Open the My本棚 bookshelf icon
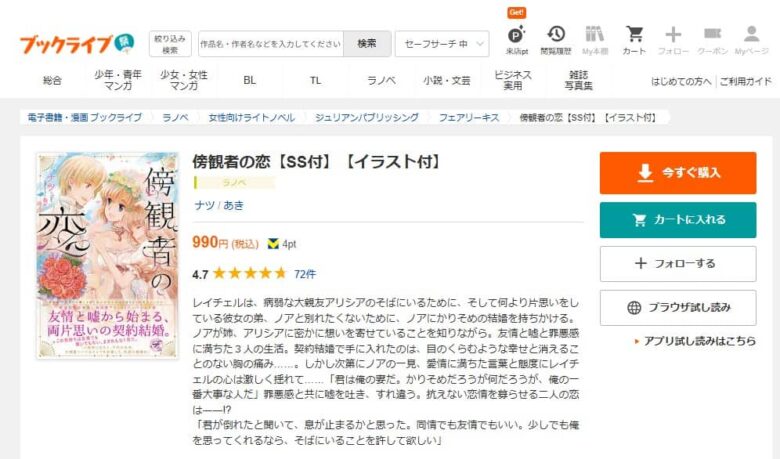The image size is (780, 459). (595, 40)
